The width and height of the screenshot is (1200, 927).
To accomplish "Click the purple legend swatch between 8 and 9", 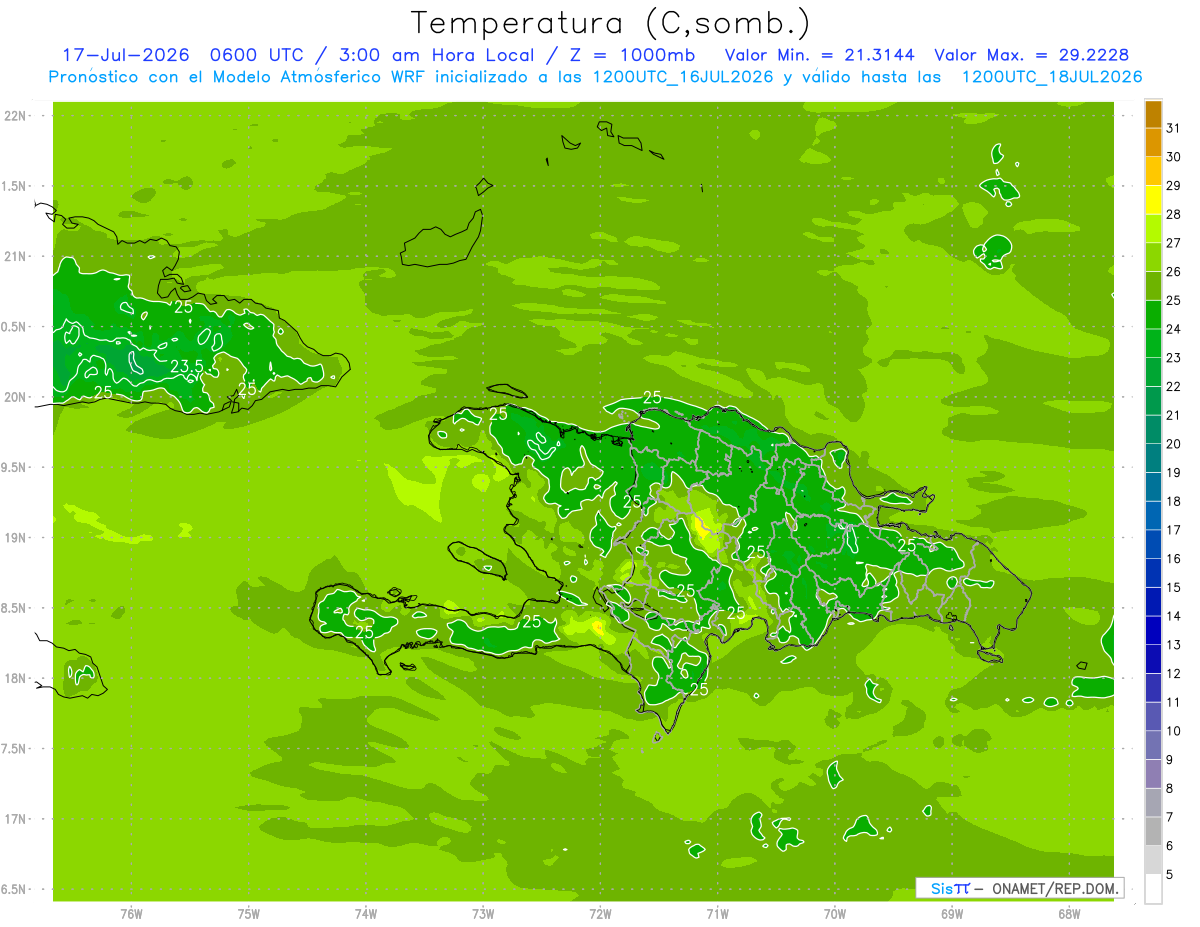I will 1153,774.
